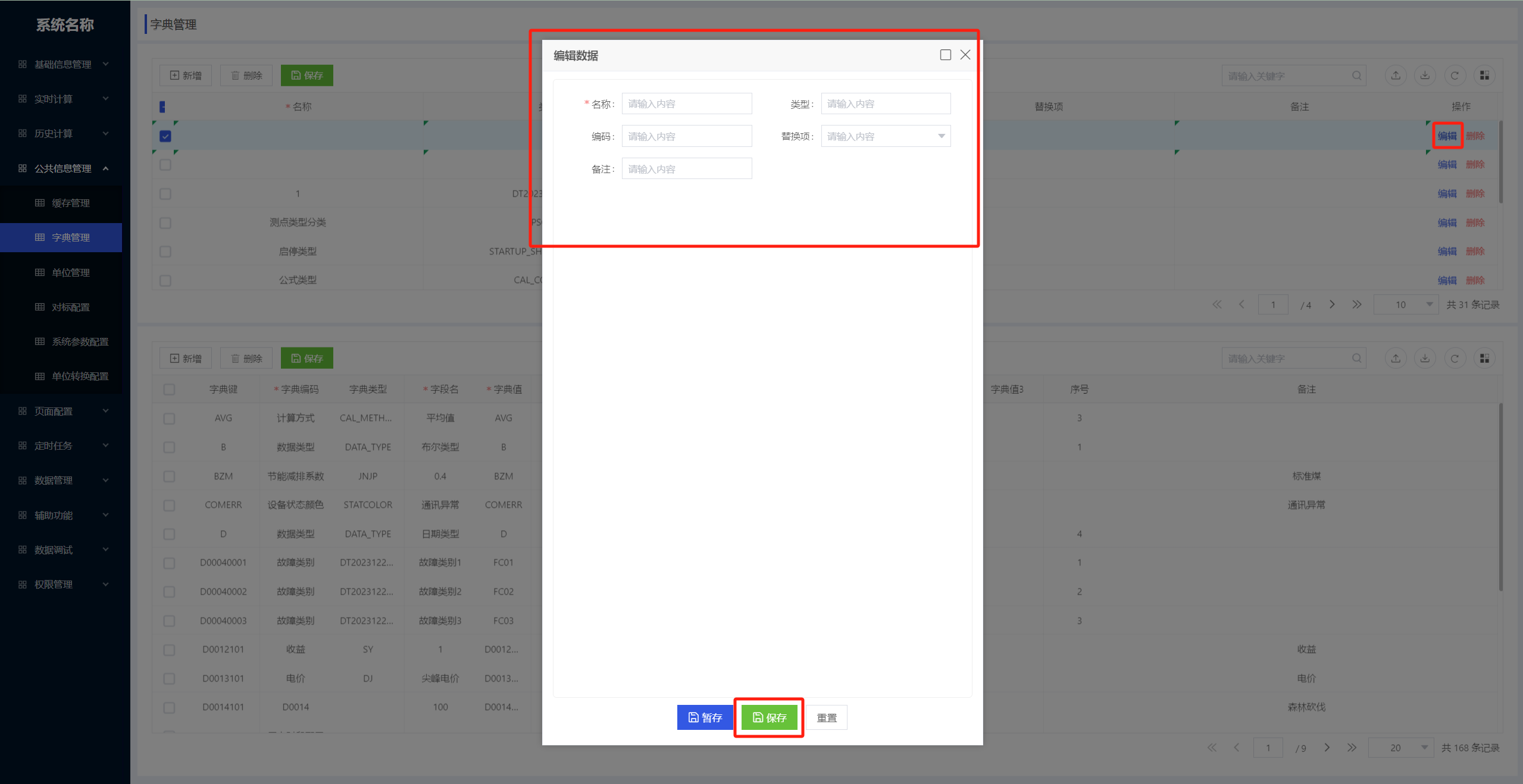Uncheck the selected first row checkbox

coord(165,136)
